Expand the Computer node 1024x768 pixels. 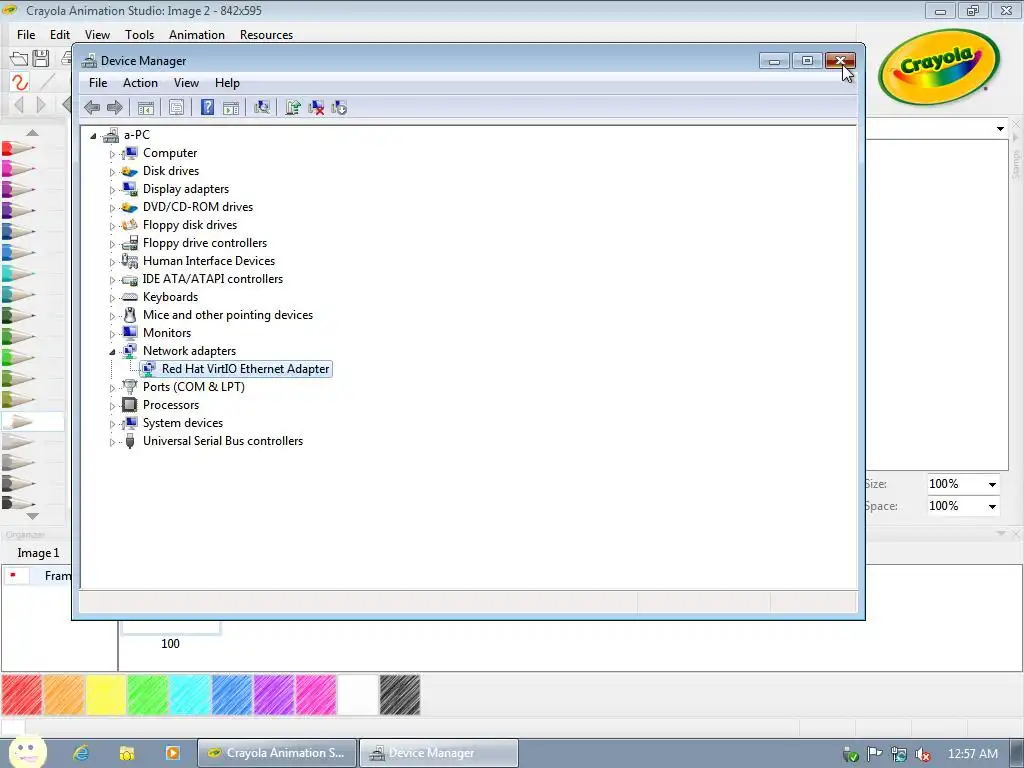[x=112, y=154]
